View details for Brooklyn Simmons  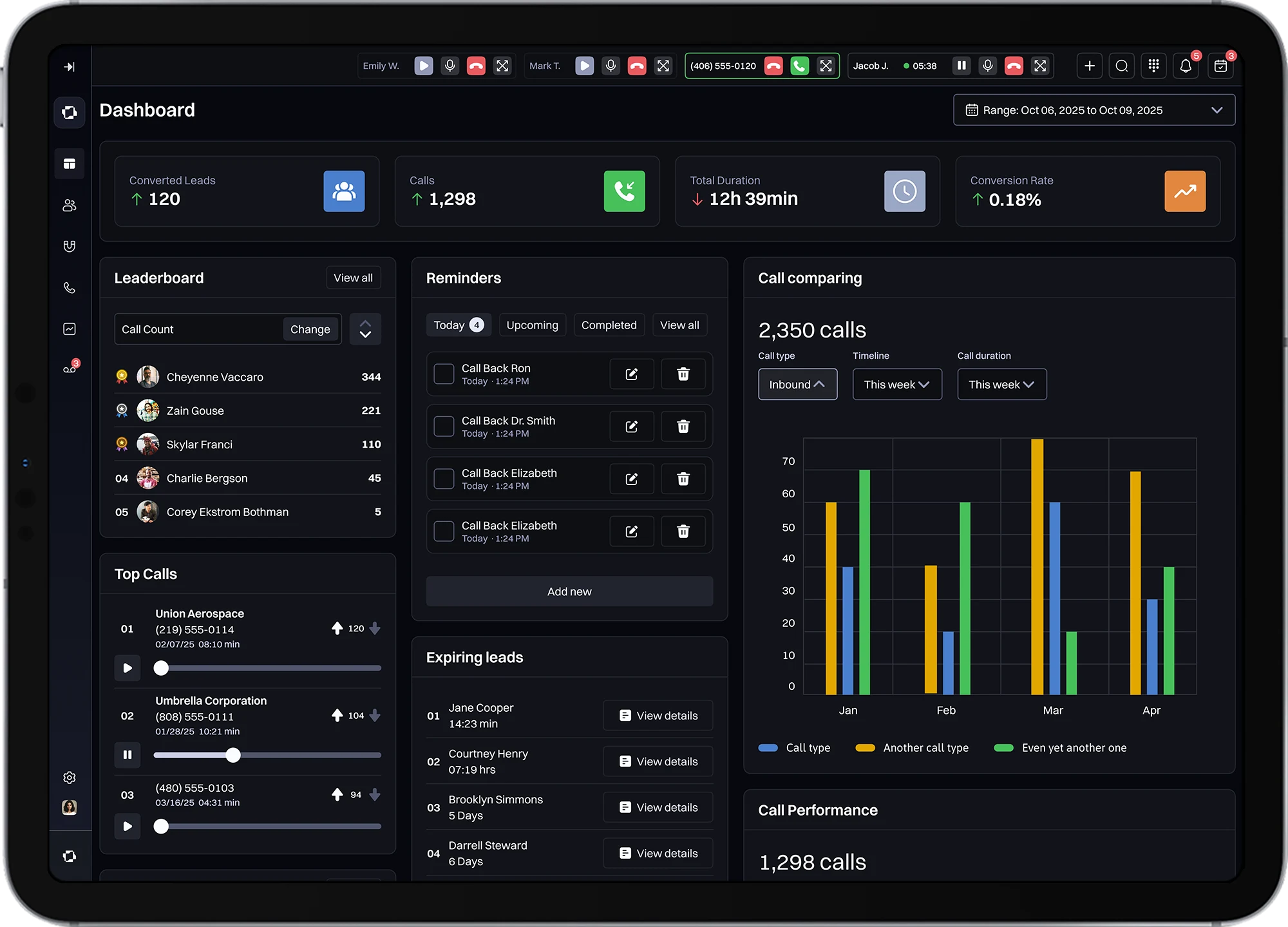pyautogui.click(x=658, y=807)
